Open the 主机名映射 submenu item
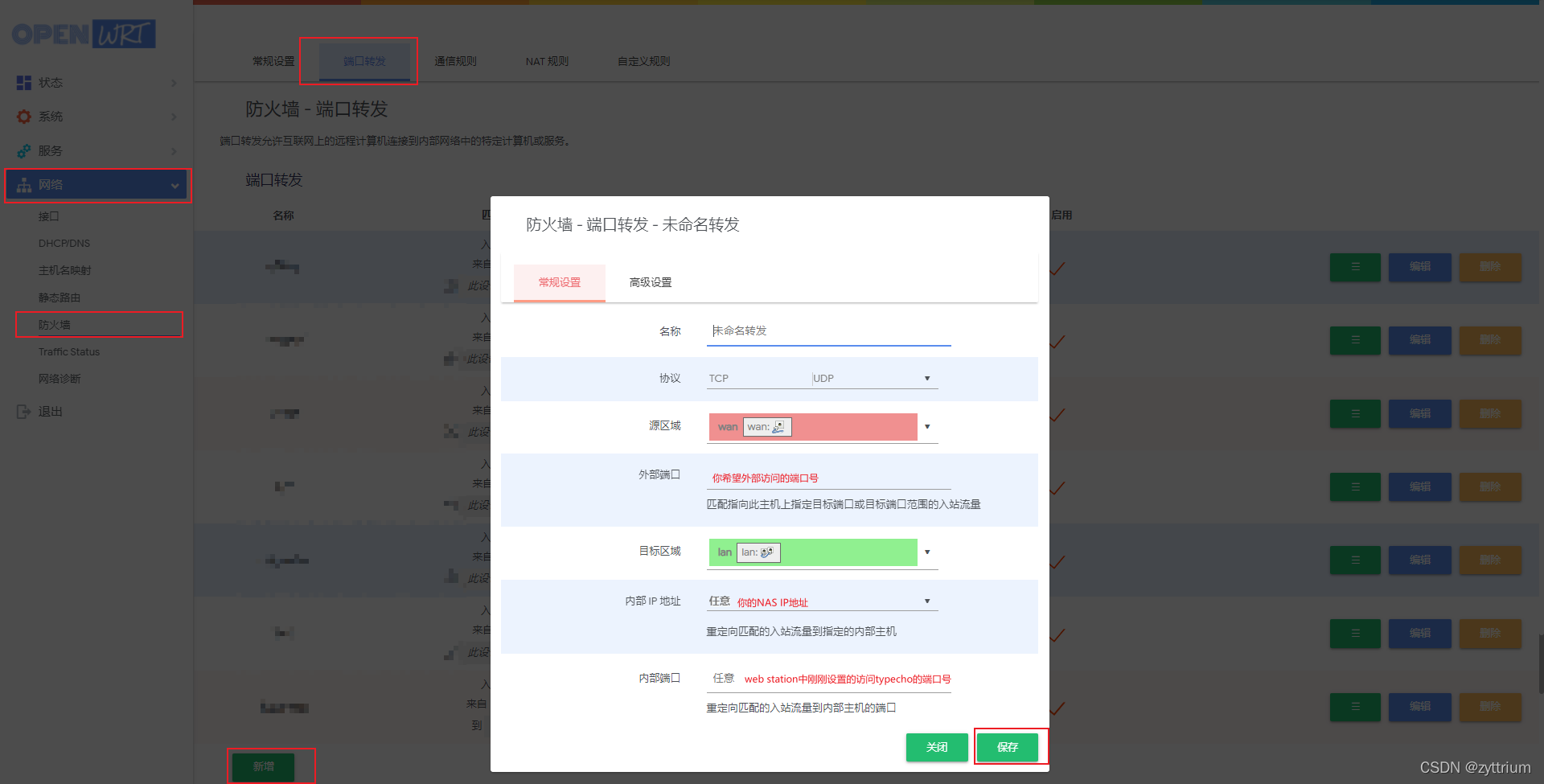 click(65, 270)
